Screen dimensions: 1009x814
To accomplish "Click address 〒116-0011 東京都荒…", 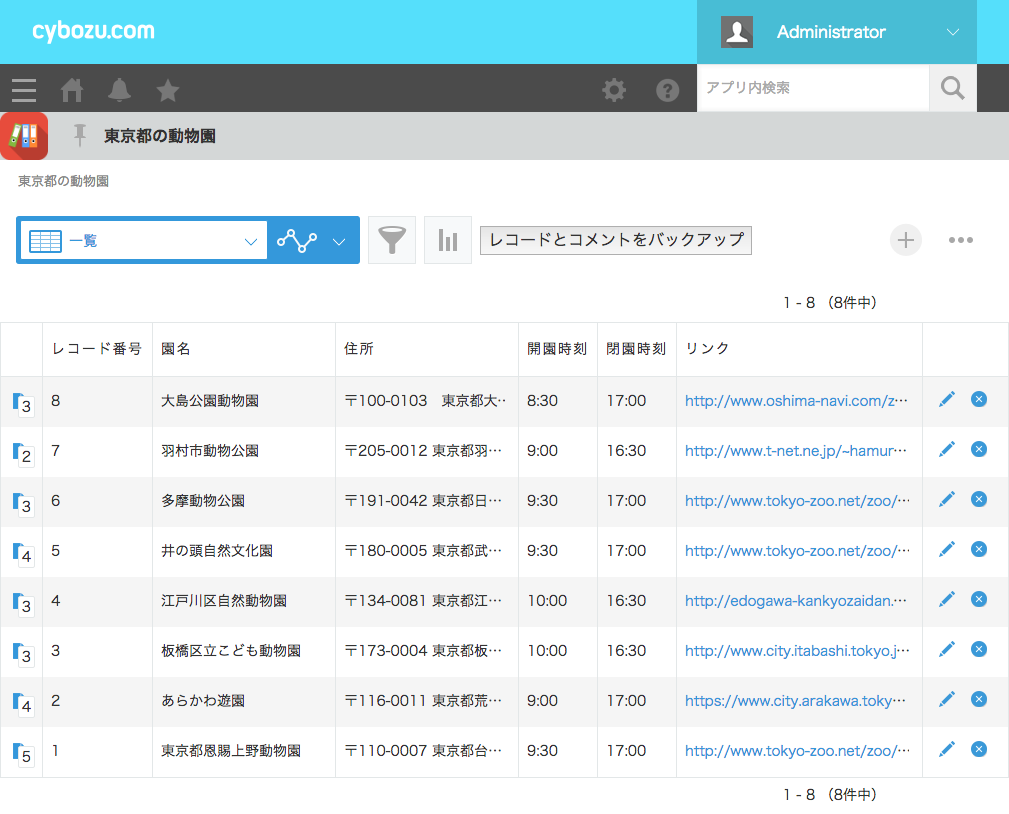I will pos(423,701).
